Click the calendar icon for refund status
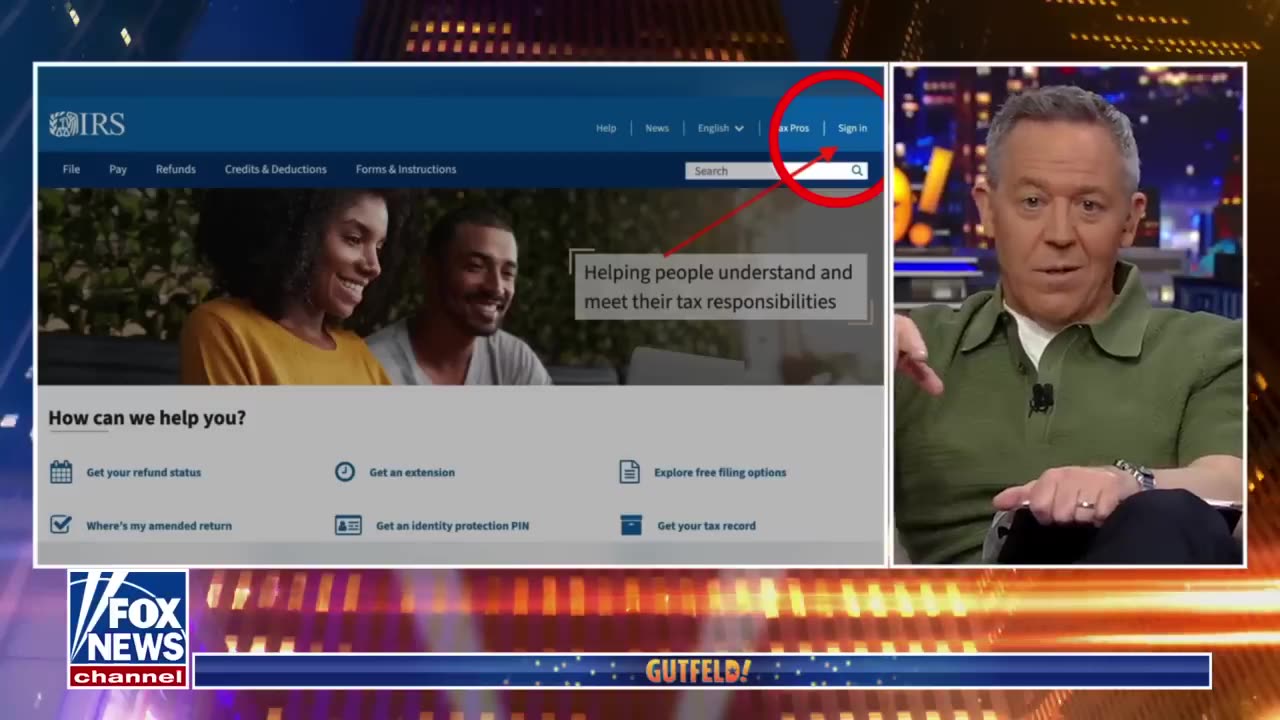 (x=61, y=472)
